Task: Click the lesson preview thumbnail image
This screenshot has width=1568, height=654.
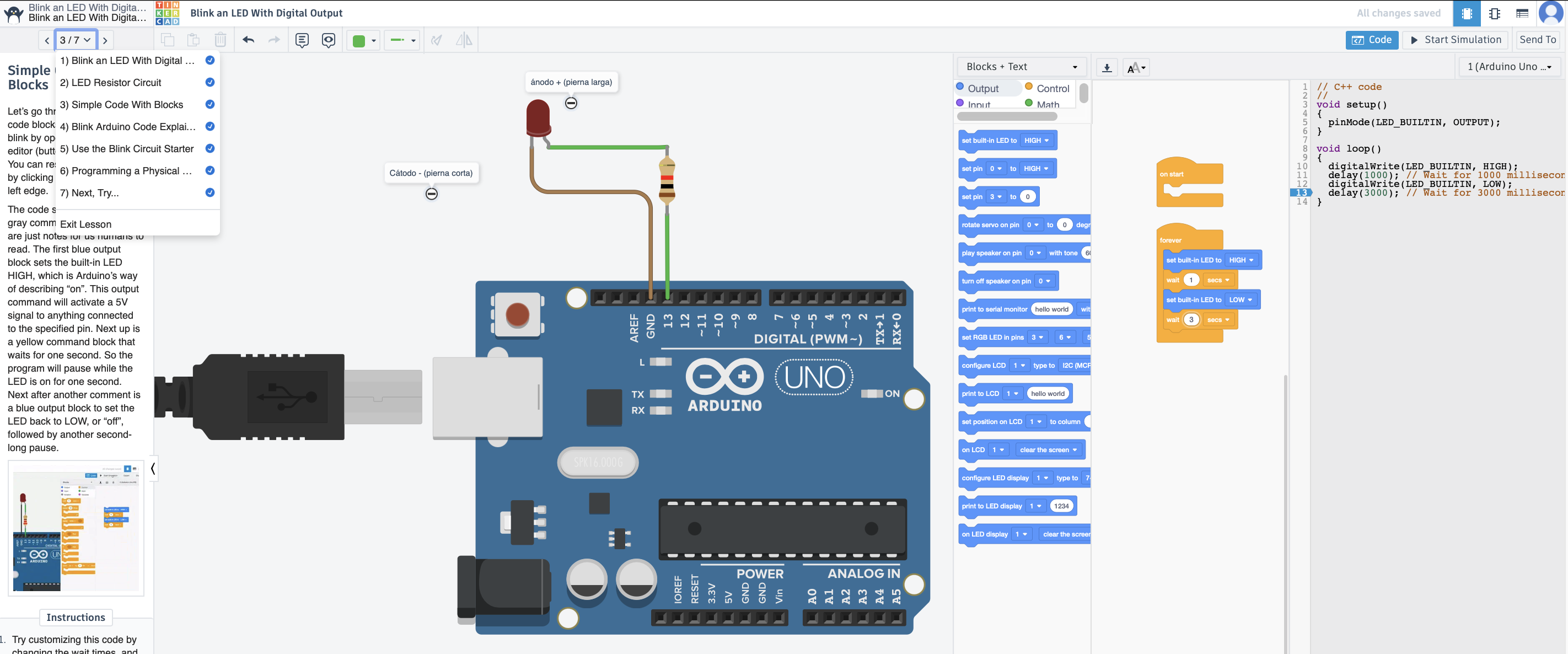Action: pos(76,528)
